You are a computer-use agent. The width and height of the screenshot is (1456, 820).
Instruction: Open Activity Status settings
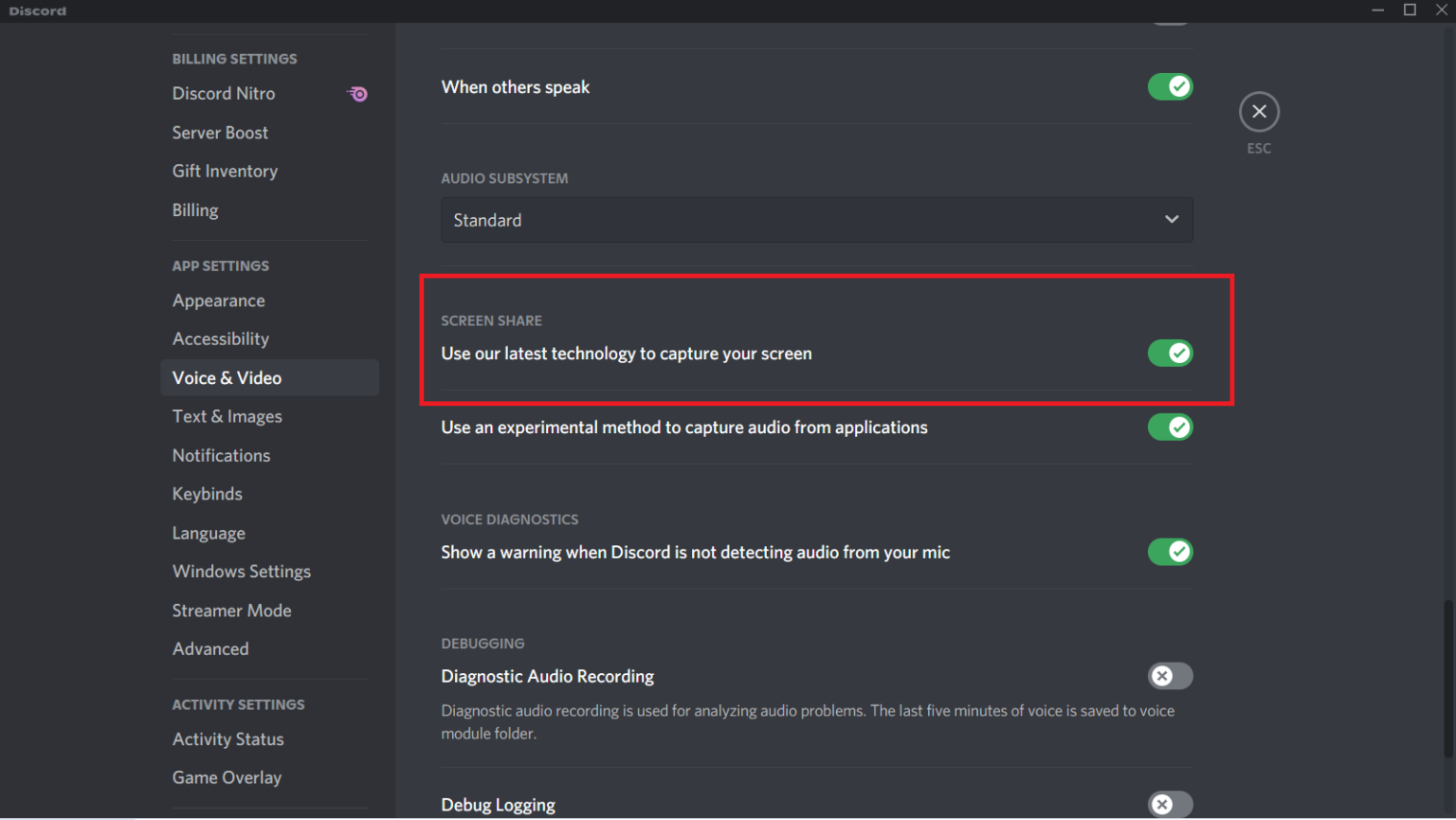point(227,738)
